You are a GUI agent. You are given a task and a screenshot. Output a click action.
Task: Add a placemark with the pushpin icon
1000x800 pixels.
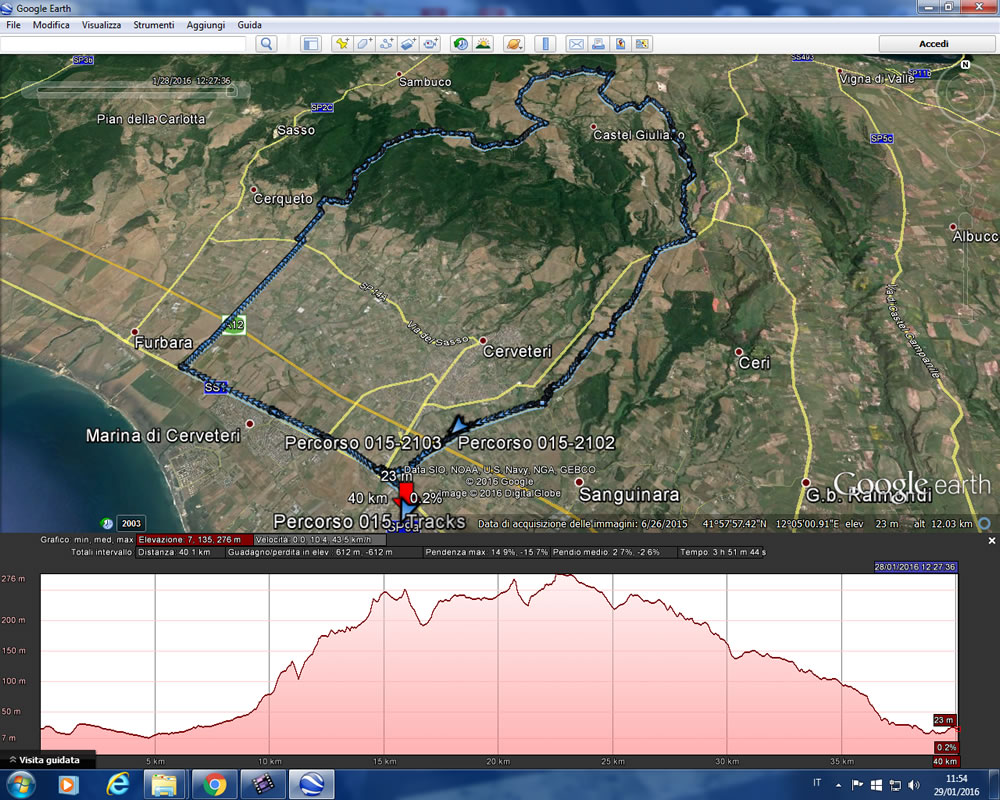(x=342, y=44)
